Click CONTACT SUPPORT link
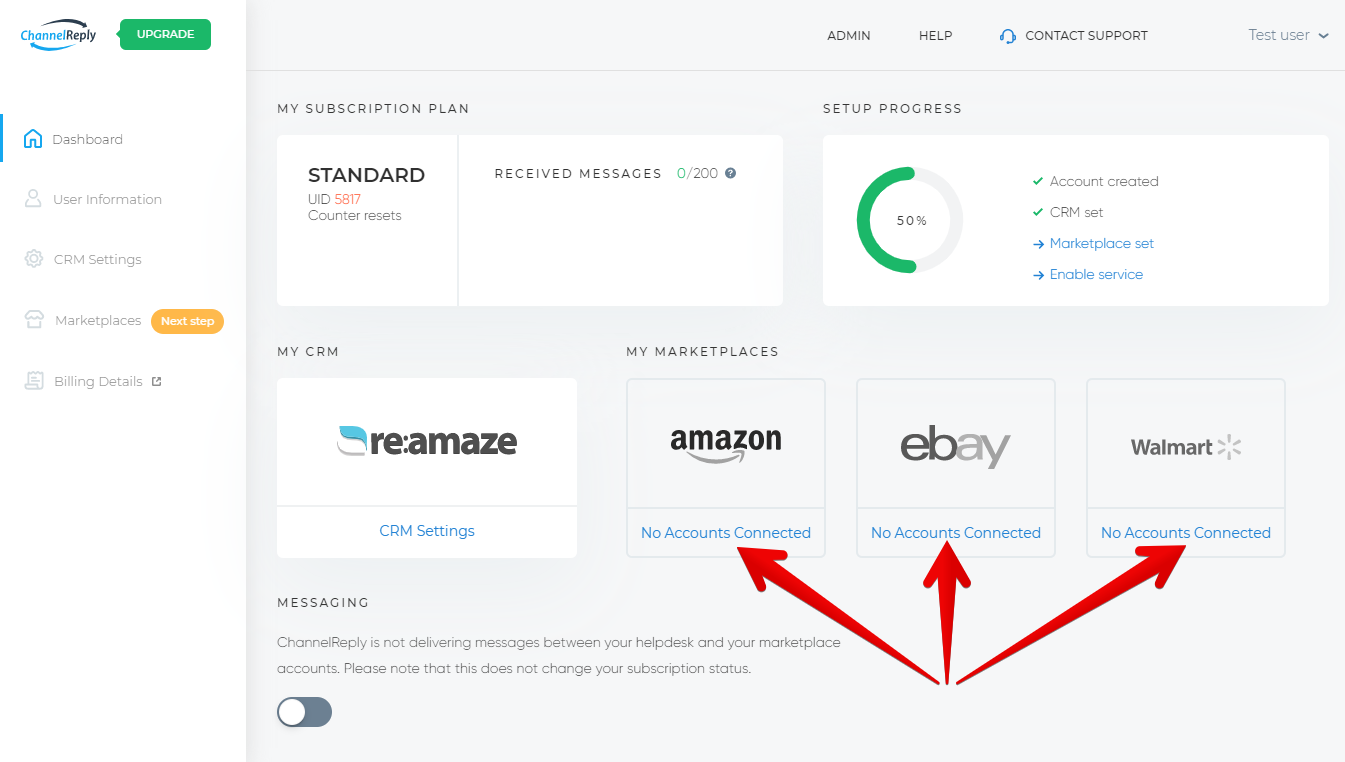 tap(1086, 36)
